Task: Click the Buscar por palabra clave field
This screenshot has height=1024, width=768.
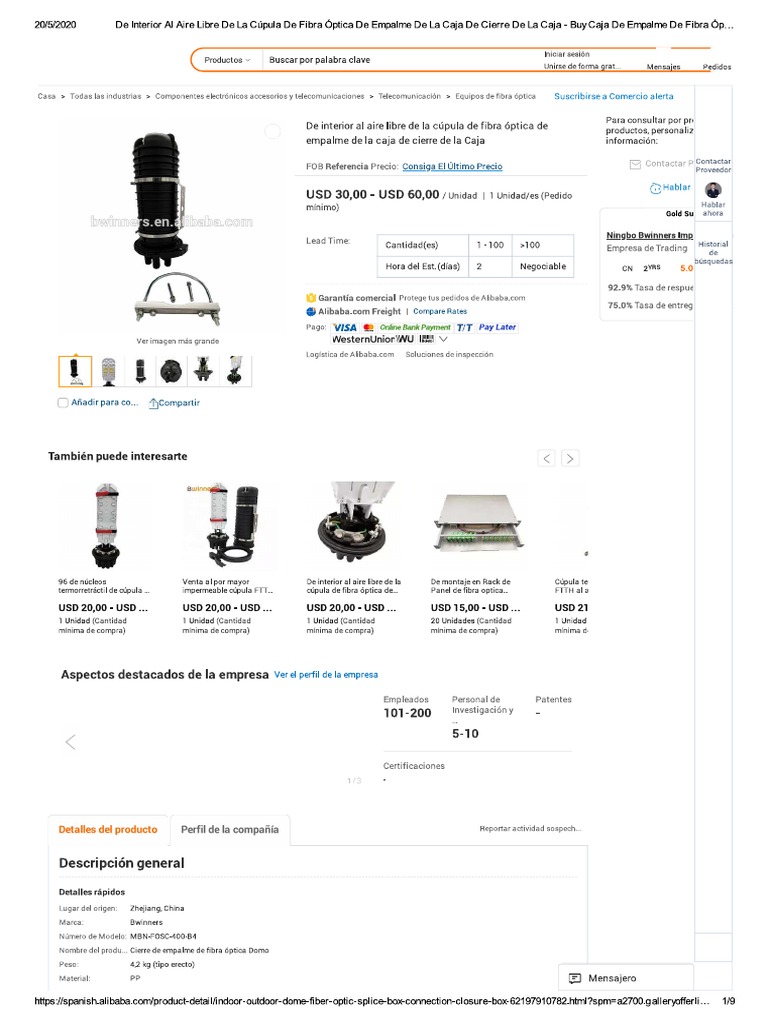Action: tap(398, 60)
